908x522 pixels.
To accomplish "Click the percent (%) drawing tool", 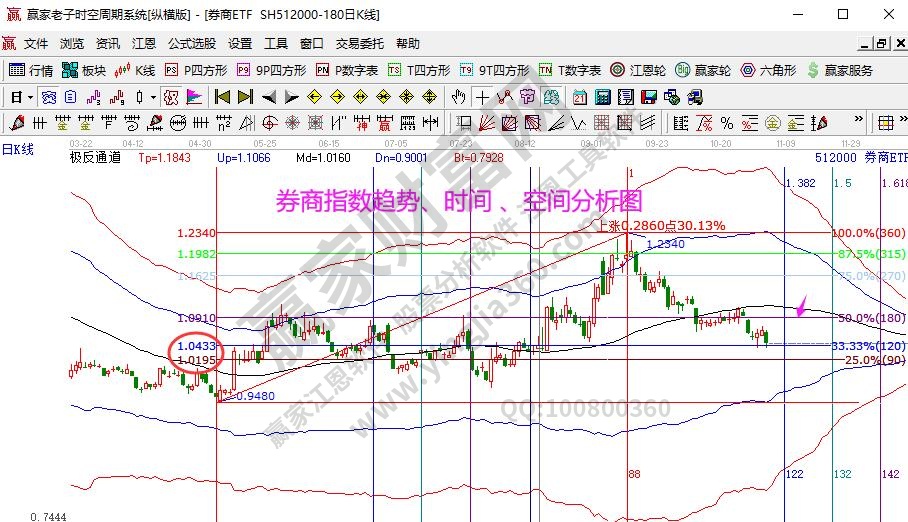I will coord(727,123).
